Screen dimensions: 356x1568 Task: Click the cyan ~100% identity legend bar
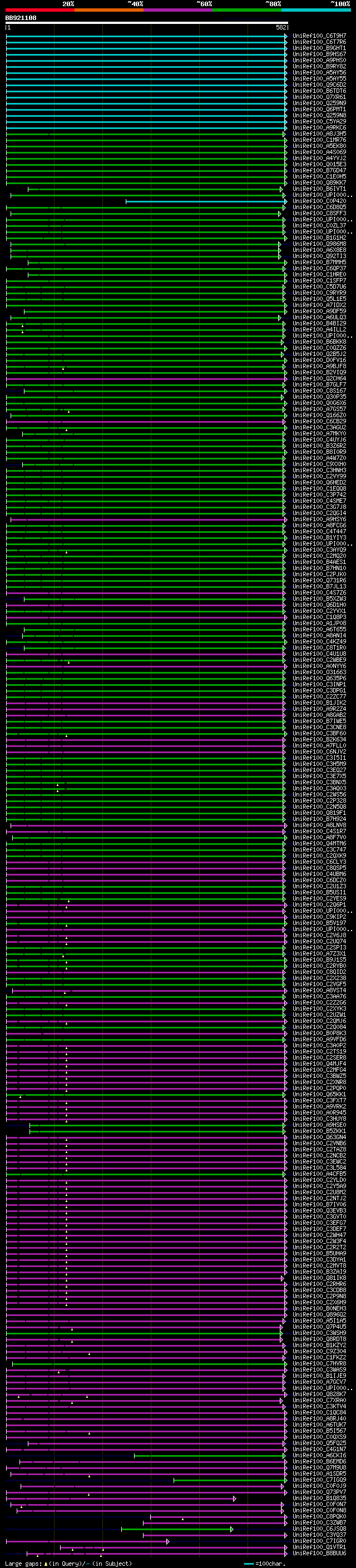point(316,10)
